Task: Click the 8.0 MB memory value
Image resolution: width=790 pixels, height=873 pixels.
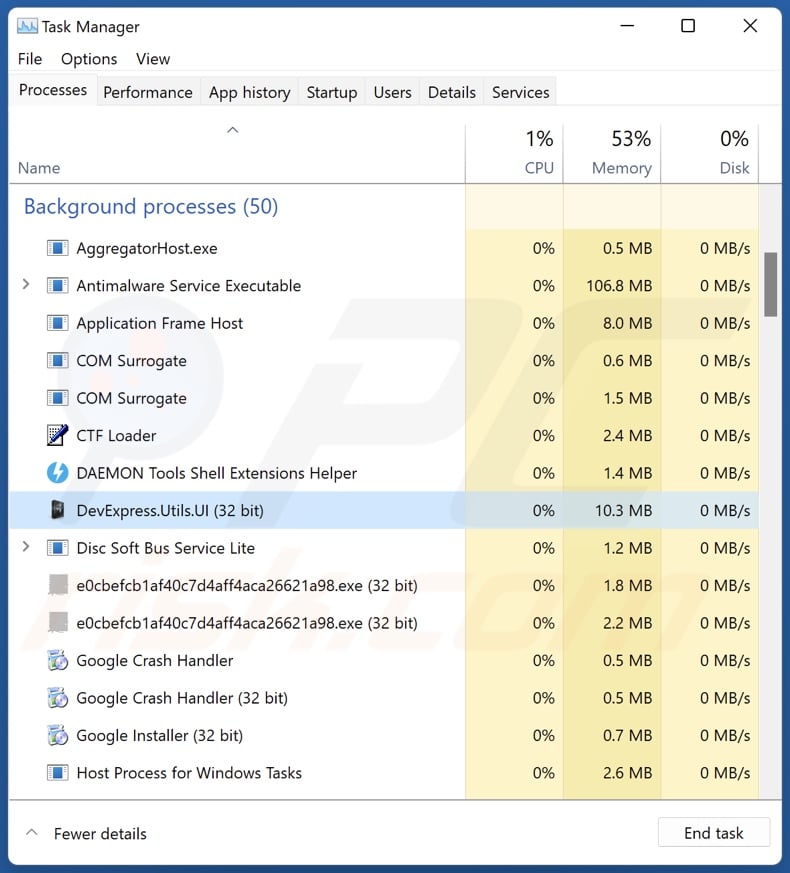Action: (627, 323)
